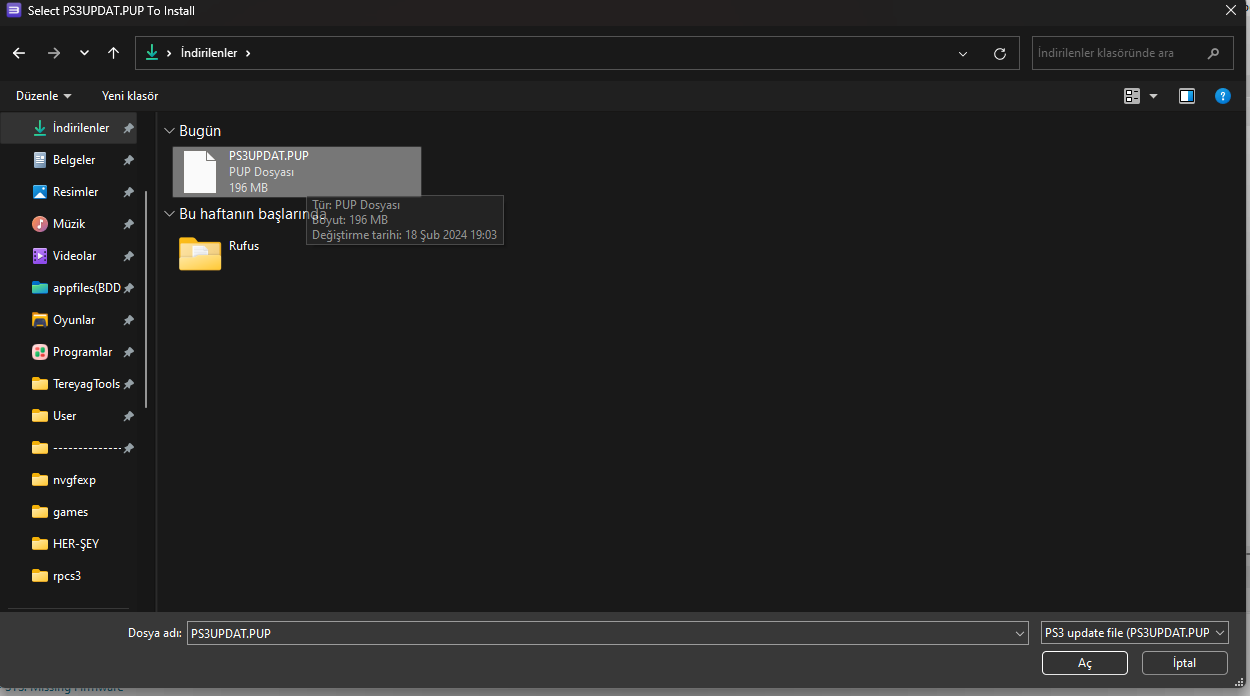
Task: Confirm with the Aç button
Action: (x=1084, y=663)
